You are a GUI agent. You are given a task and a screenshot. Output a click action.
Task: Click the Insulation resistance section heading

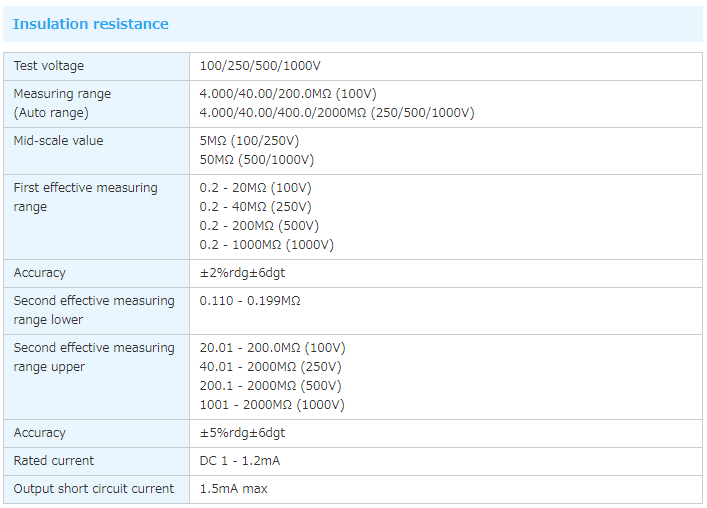(x=90, y=24)
